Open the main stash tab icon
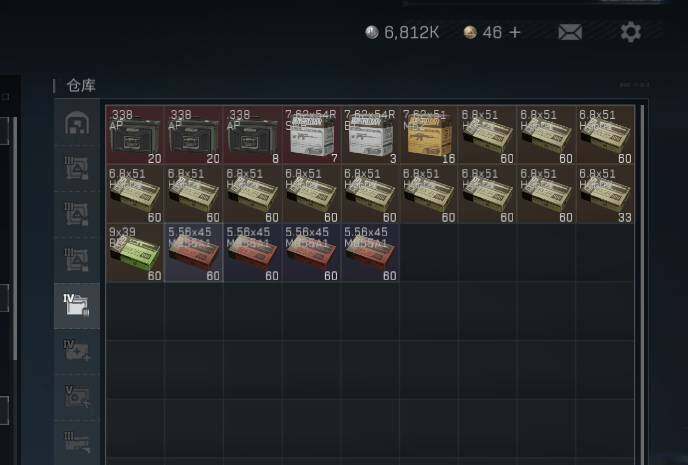 coord(77,123)
